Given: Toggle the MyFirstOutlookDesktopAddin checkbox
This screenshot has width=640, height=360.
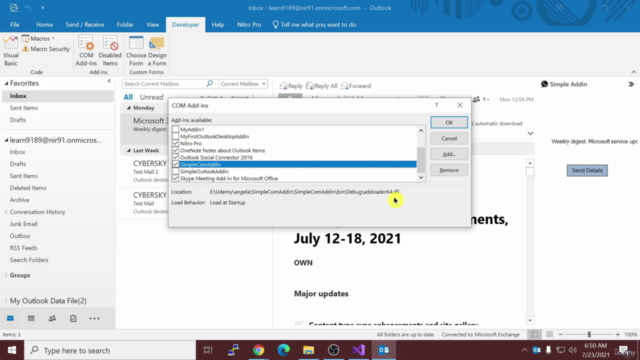Looking at the screenshot, I should point(176,136).
